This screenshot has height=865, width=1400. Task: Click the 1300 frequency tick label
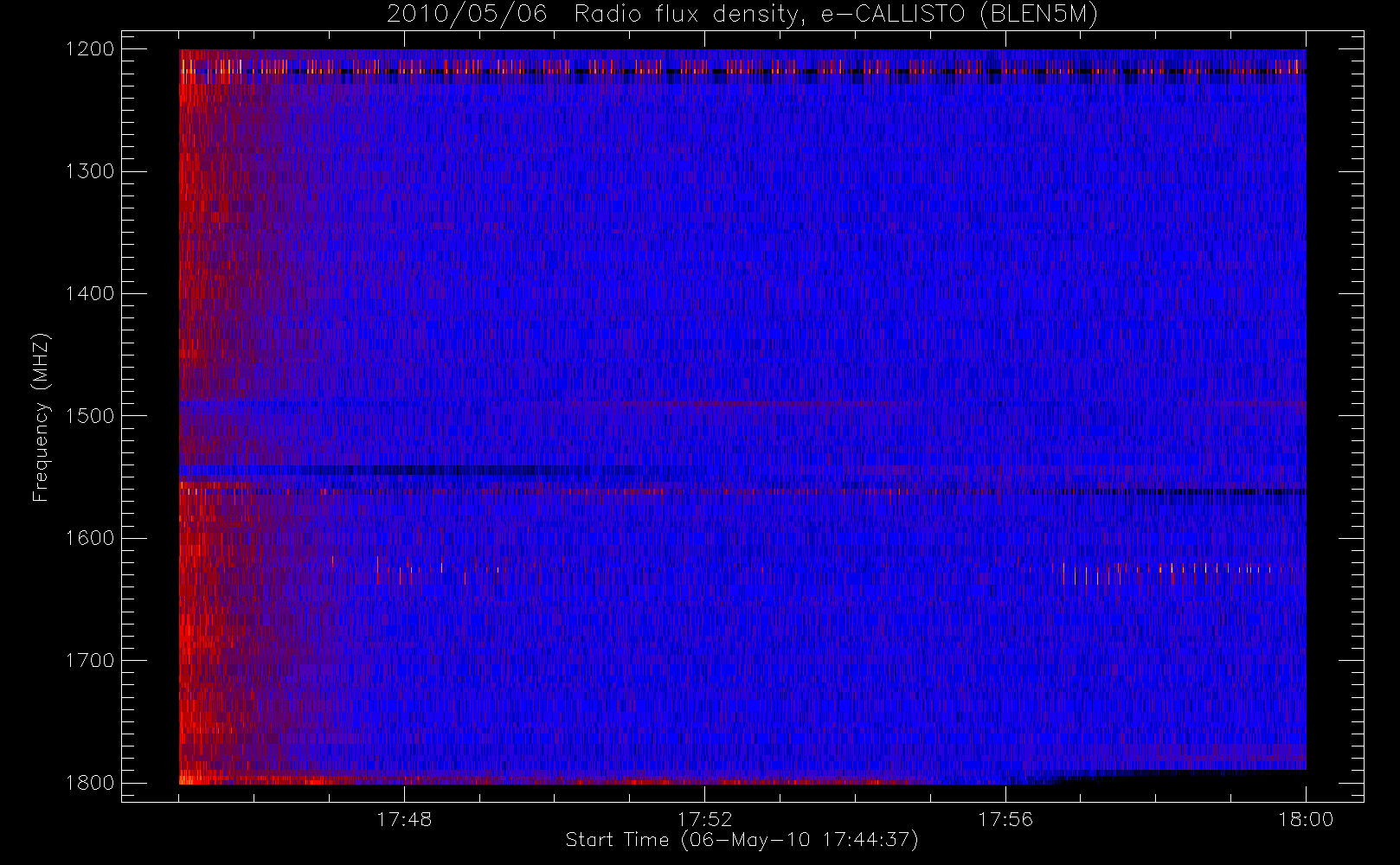click(x=90, y=171)
